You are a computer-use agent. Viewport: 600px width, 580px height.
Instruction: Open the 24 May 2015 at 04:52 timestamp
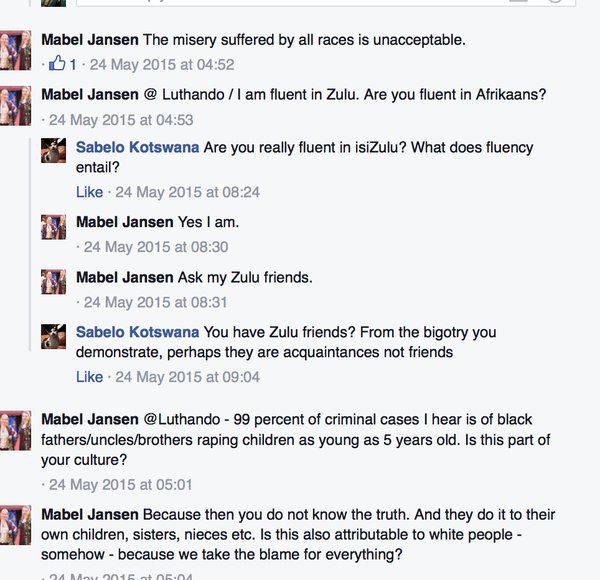click(x=162, y=65)
